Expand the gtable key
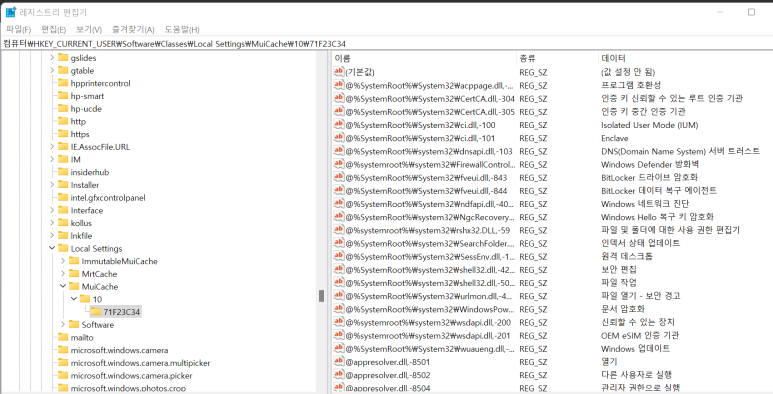Viewport: 773px width, 394px height. (52, 71)
